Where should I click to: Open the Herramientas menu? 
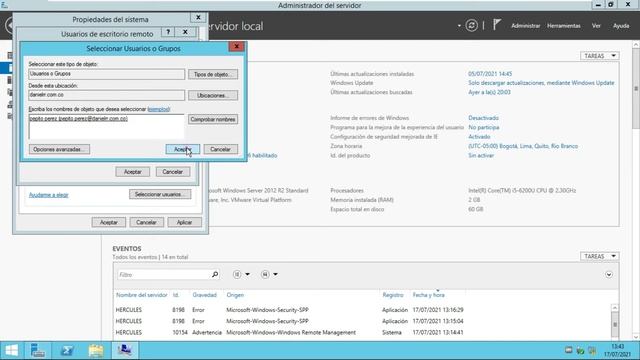pyautogui.click(x=564, y=26)
